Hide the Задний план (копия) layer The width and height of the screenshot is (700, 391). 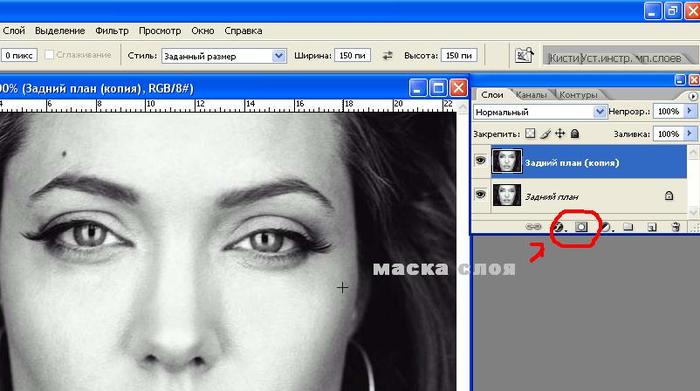481,160
